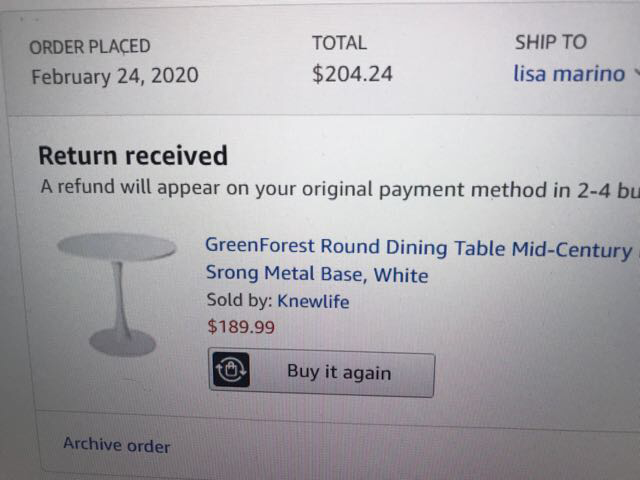Click the 'Return received' status heading

tap(133, 156)
